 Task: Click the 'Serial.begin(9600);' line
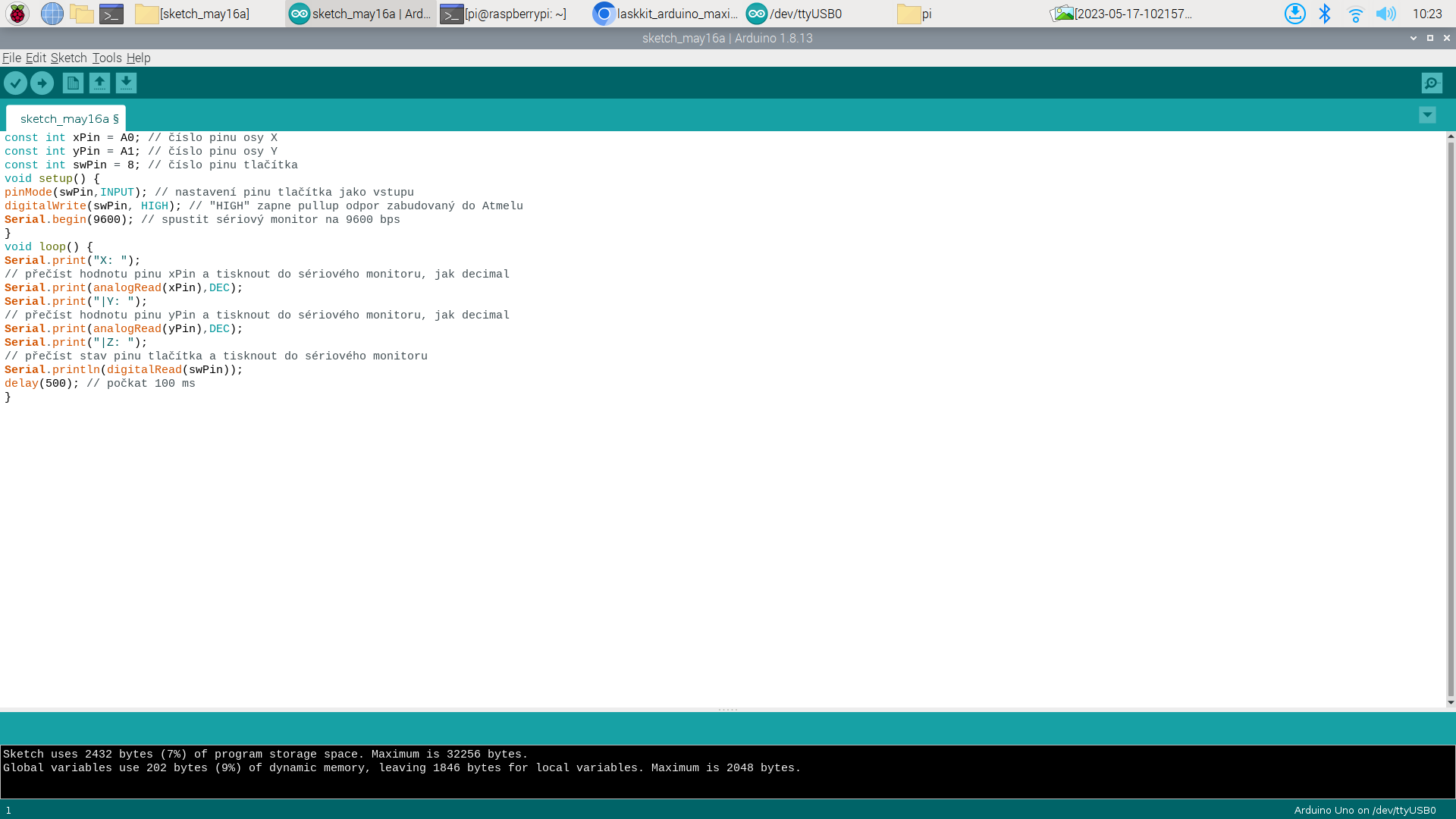202,220
